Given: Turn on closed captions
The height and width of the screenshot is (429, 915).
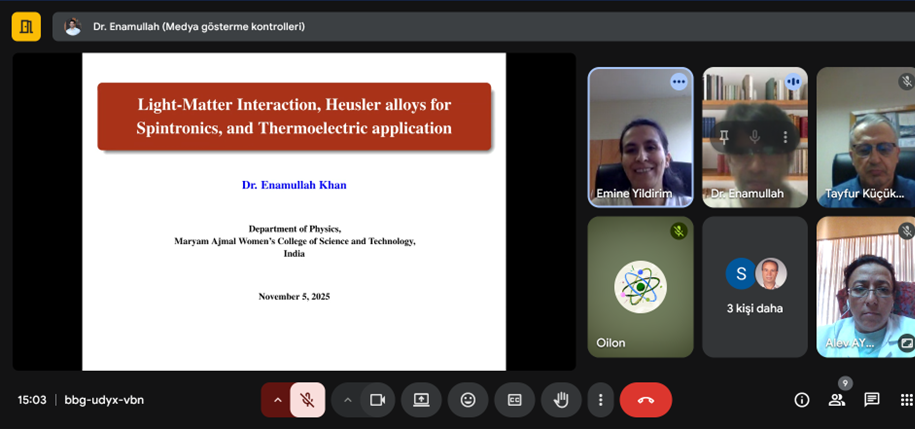Looking at the screenshot, I should point(514,400).
